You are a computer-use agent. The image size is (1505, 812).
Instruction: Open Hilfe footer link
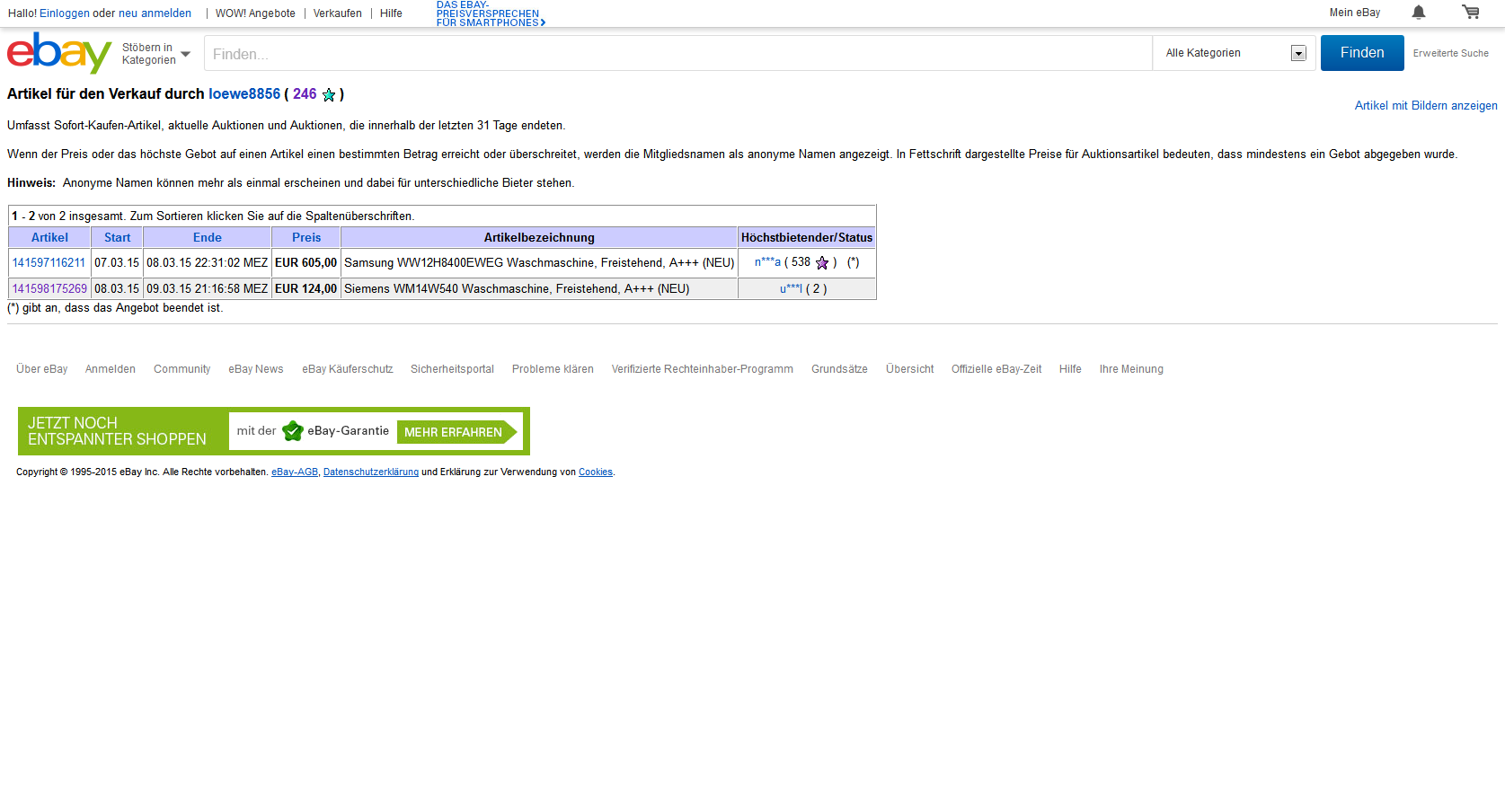pyautogui.click(x=1070, y=369)
